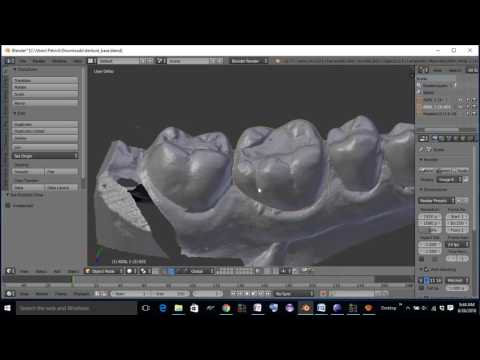
Task: Switch to the Render Layers properties tab
Action: coord(442,138)
